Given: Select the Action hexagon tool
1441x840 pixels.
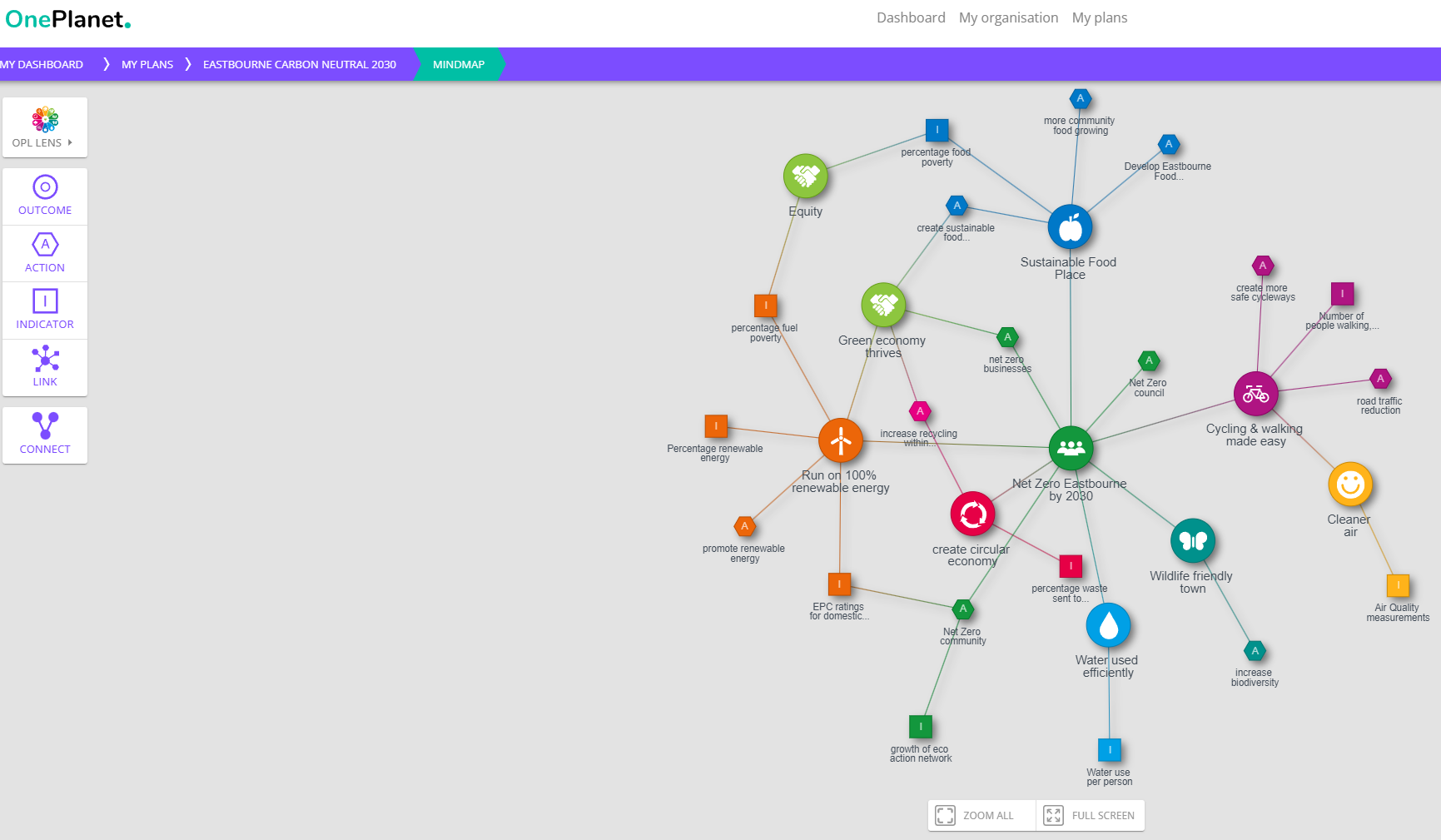Looking at the screenshot, I should (x=45, y=254).
